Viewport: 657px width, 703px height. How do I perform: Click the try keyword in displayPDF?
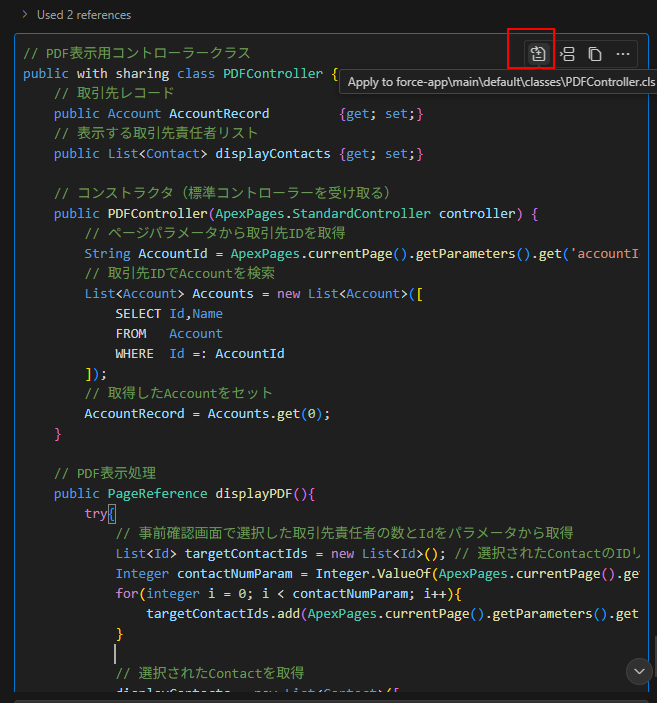tap(97, 513)
